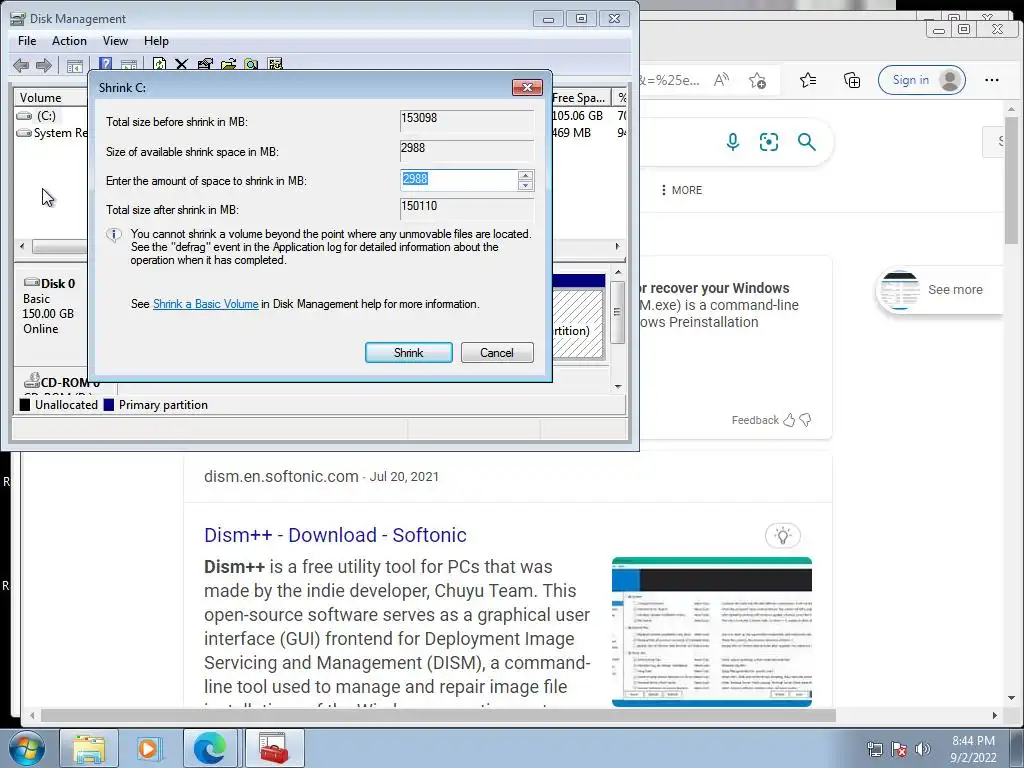Click the magnifier search icon in Bing
Viewport: 1024px width, 768px height.
point(807,142)
